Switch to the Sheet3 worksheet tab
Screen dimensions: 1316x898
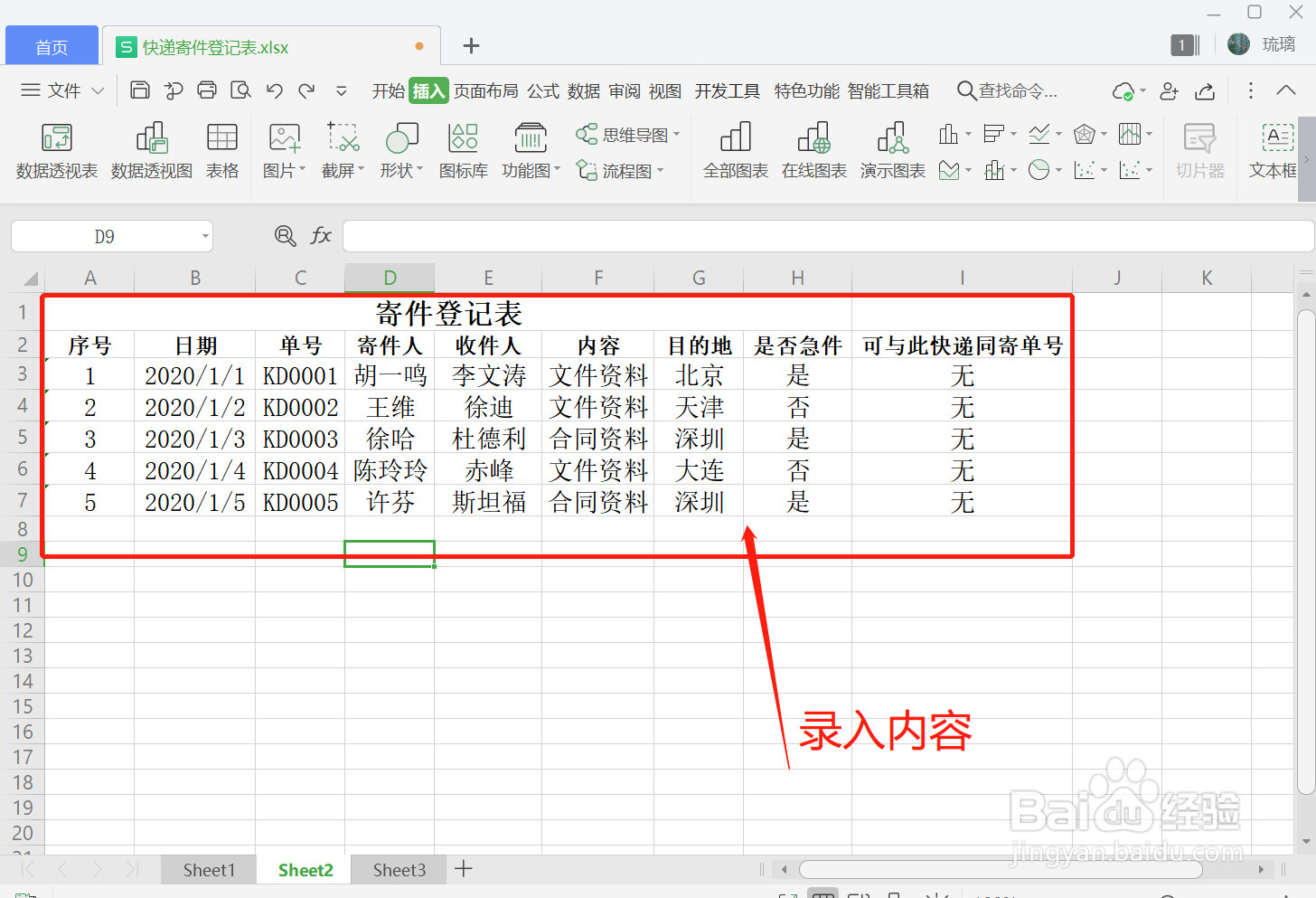pos(398,869)
